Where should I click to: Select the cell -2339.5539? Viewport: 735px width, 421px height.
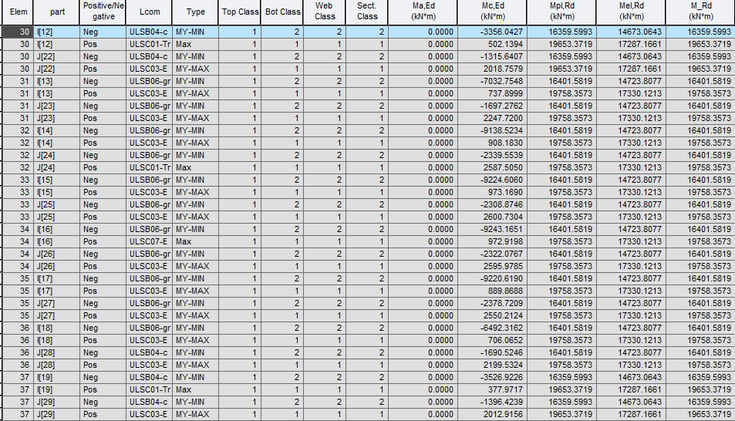click(492, 155)
